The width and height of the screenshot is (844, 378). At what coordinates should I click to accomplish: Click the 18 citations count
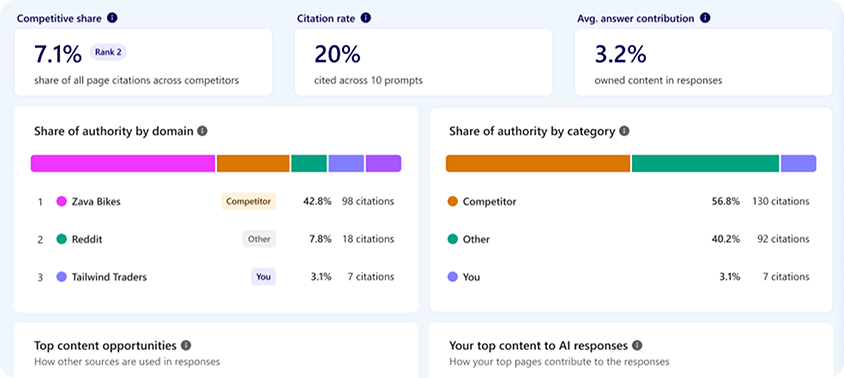tap(368, 239)
